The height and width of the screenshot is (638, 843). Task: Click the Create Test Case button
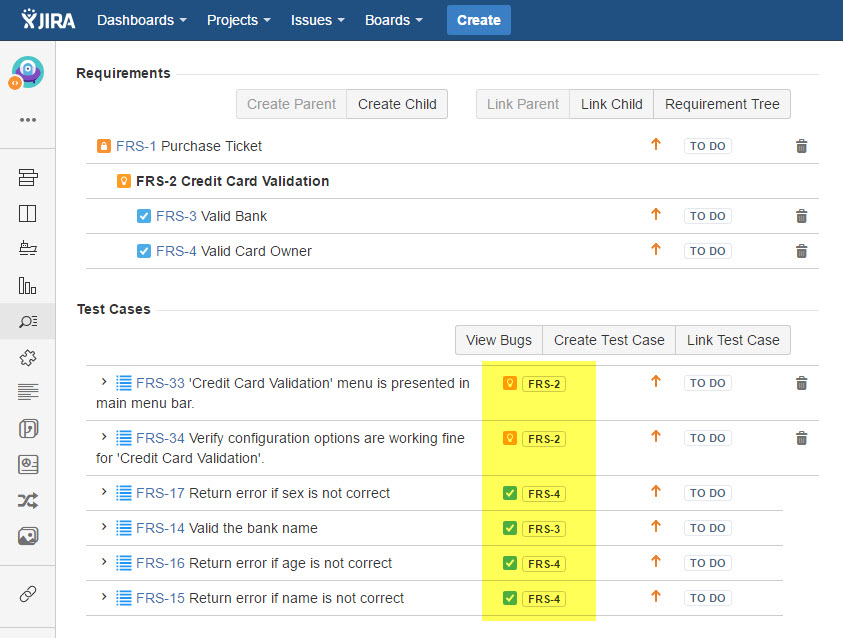click(609, 340)
